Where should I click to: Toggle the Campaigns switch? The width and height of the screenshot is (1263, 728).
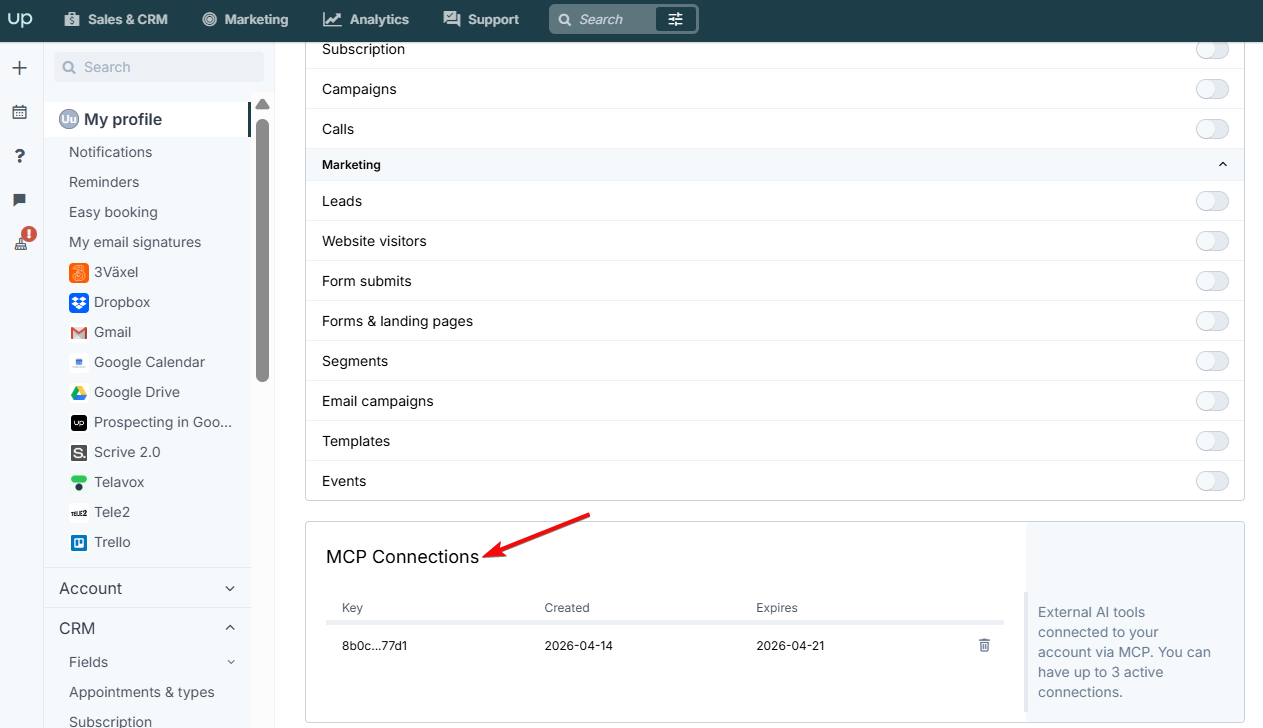click(1212, 89)
